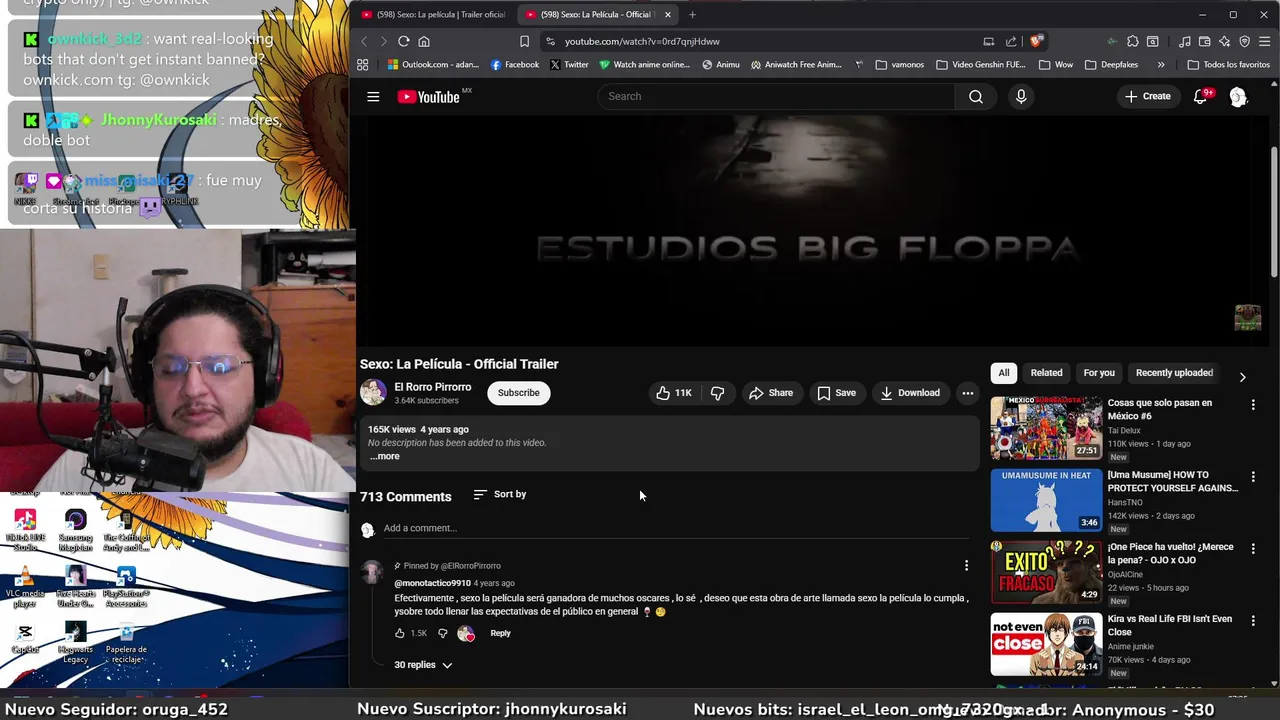Screen dimensions: 1280x720
Task: Subscribe to El Rorro Pirrorro
Action: (x=518, y=393)
